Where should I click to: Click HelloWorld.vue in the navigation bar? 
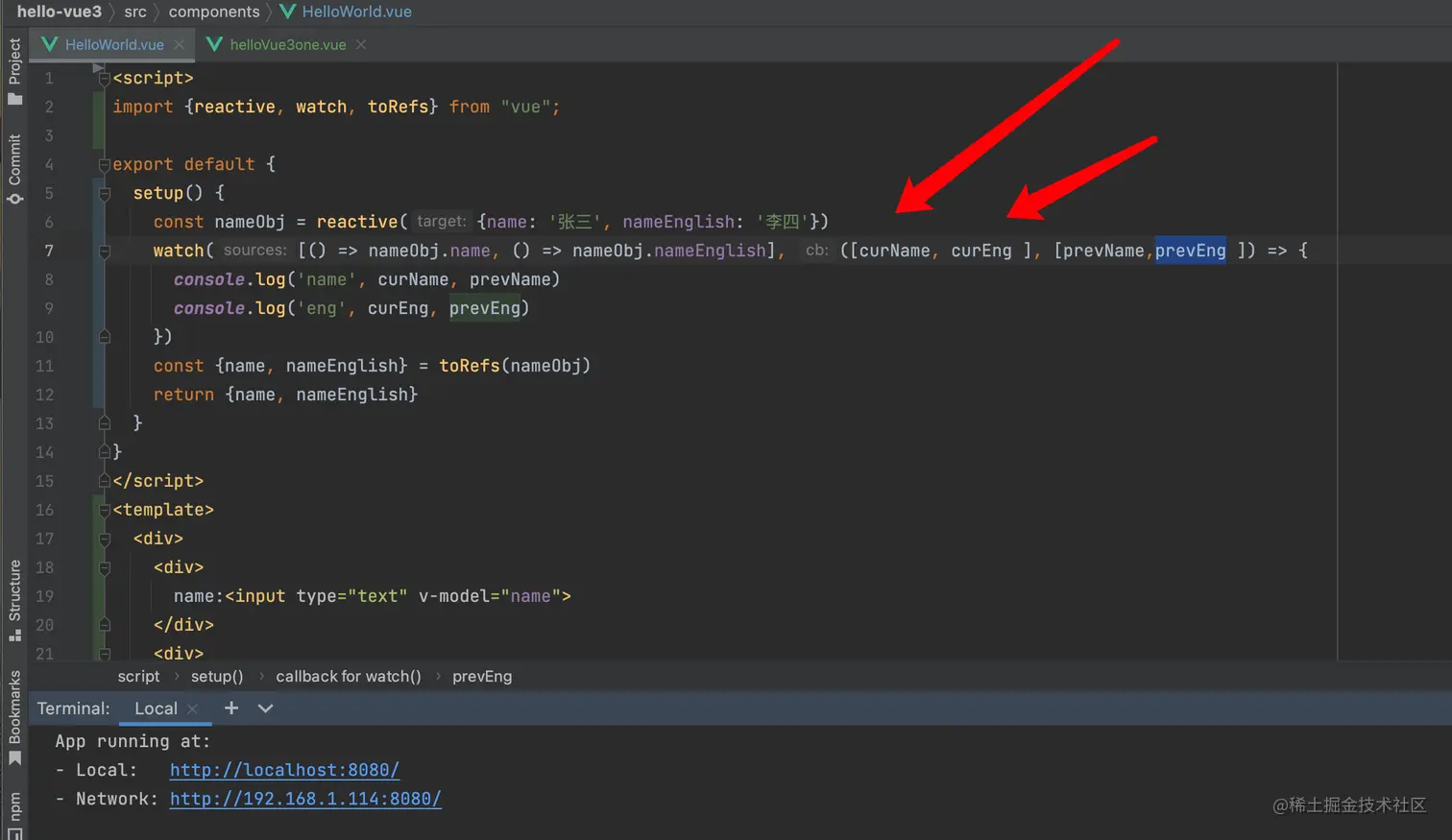(346, 12)
